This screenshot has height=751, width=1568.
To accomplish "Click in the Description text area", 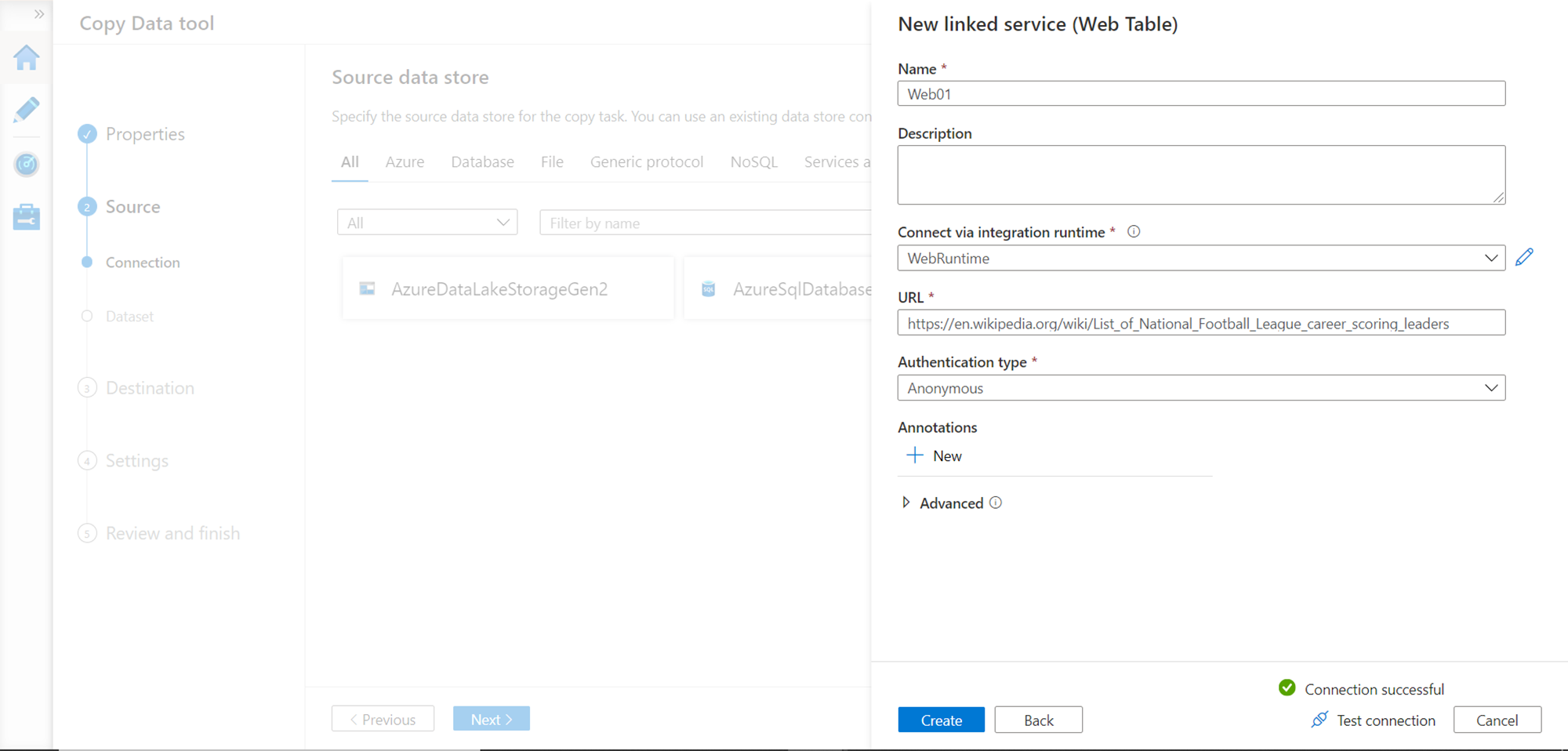I will (x=1200, y=175).
